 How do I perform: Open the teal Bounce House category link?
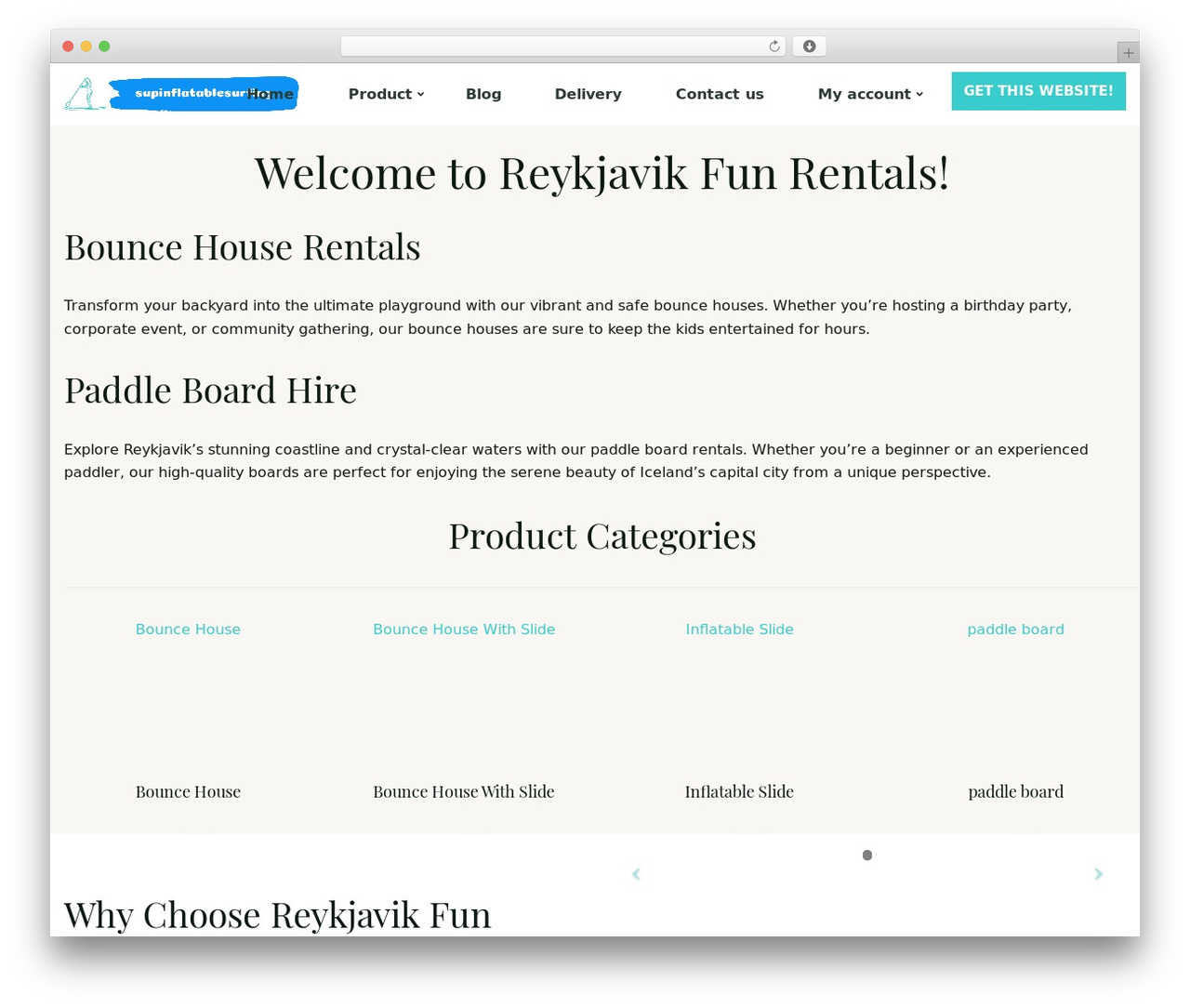pos(188,630)
